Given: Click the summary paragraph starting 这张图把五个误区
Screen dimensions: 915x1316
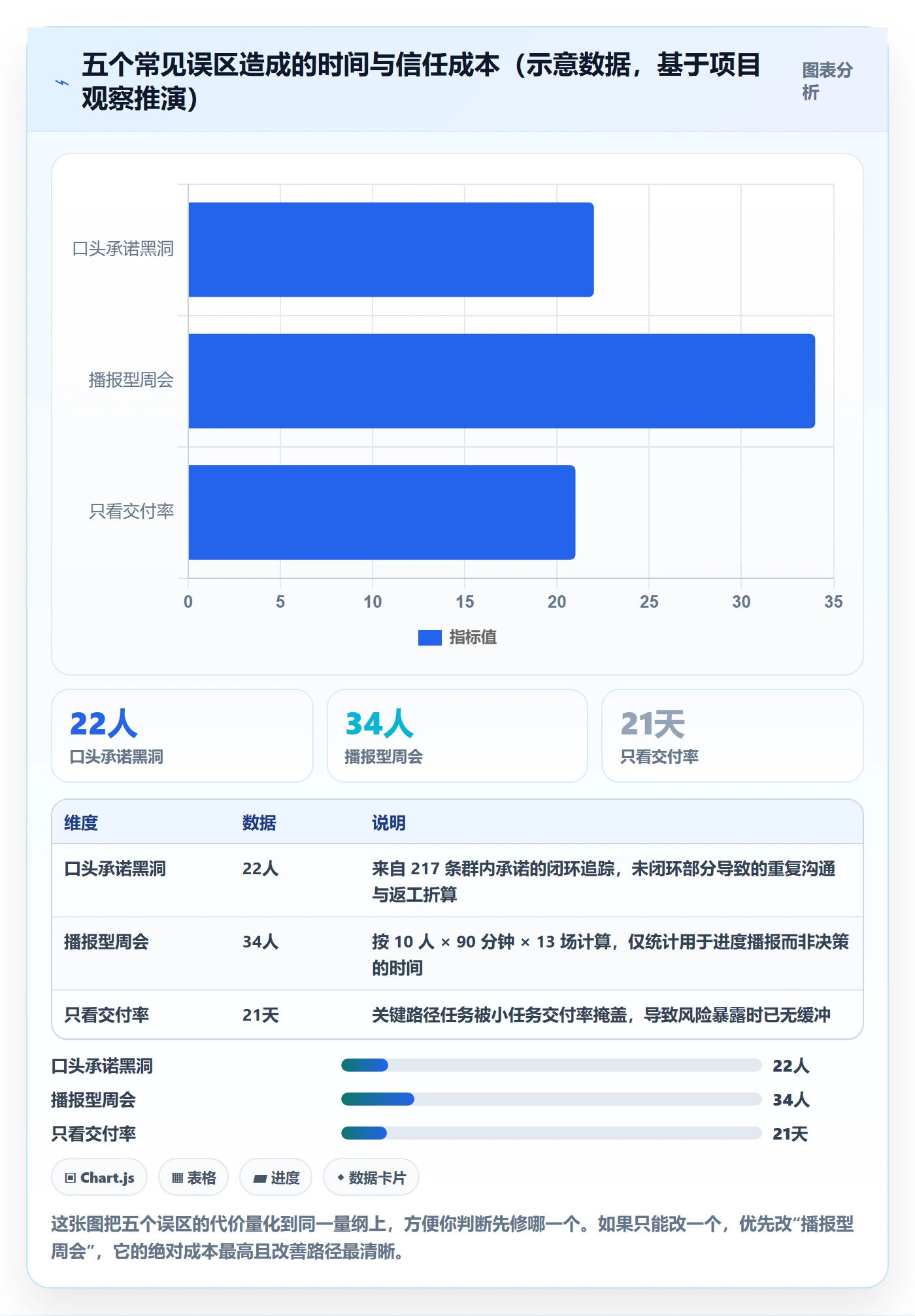Looking at the screenshot, I should click(452, 1238).
